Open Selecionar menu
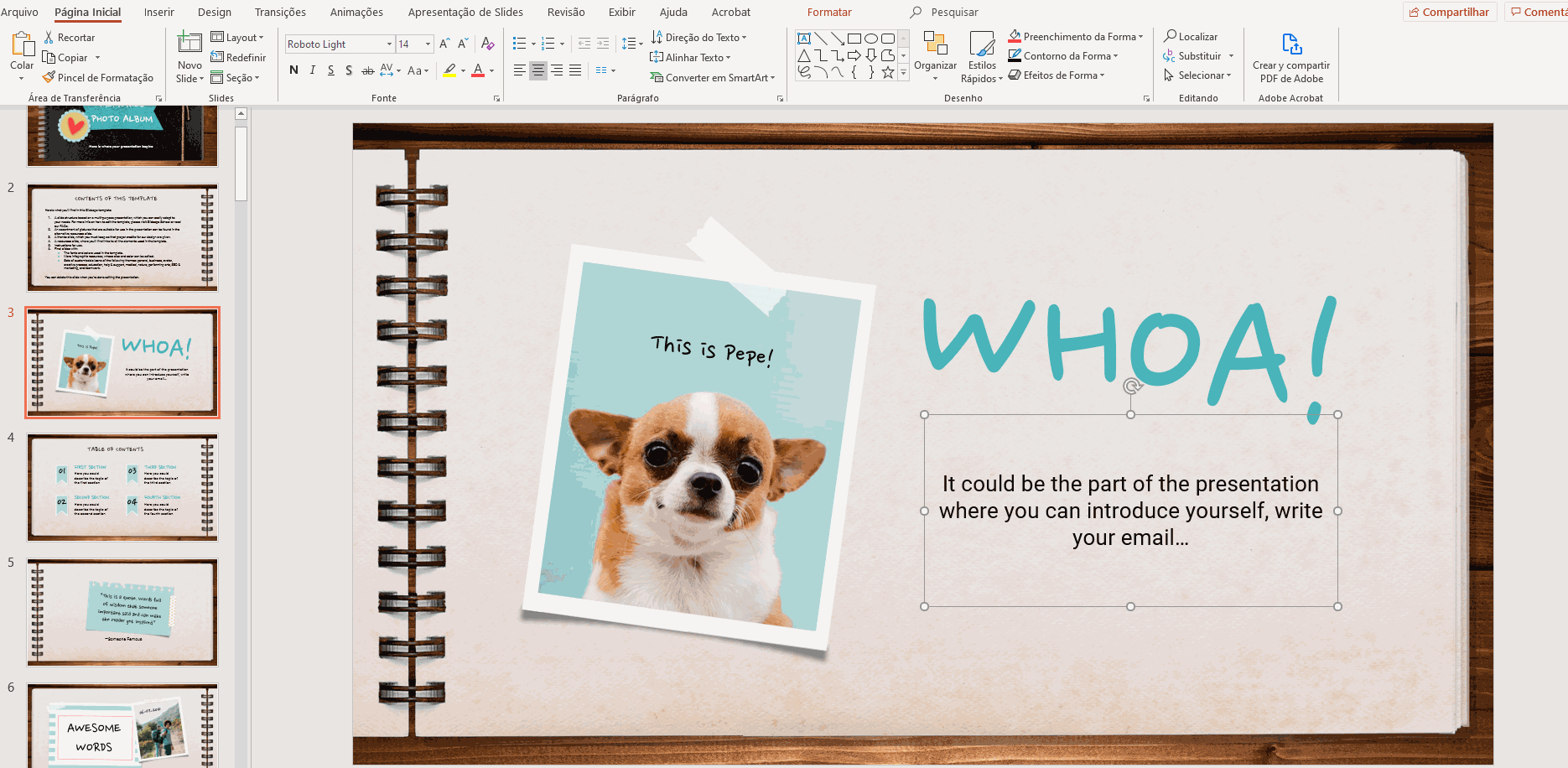Image resolution: width=1568 pixels, height=768 pixels. click(x=1197, y=75)
